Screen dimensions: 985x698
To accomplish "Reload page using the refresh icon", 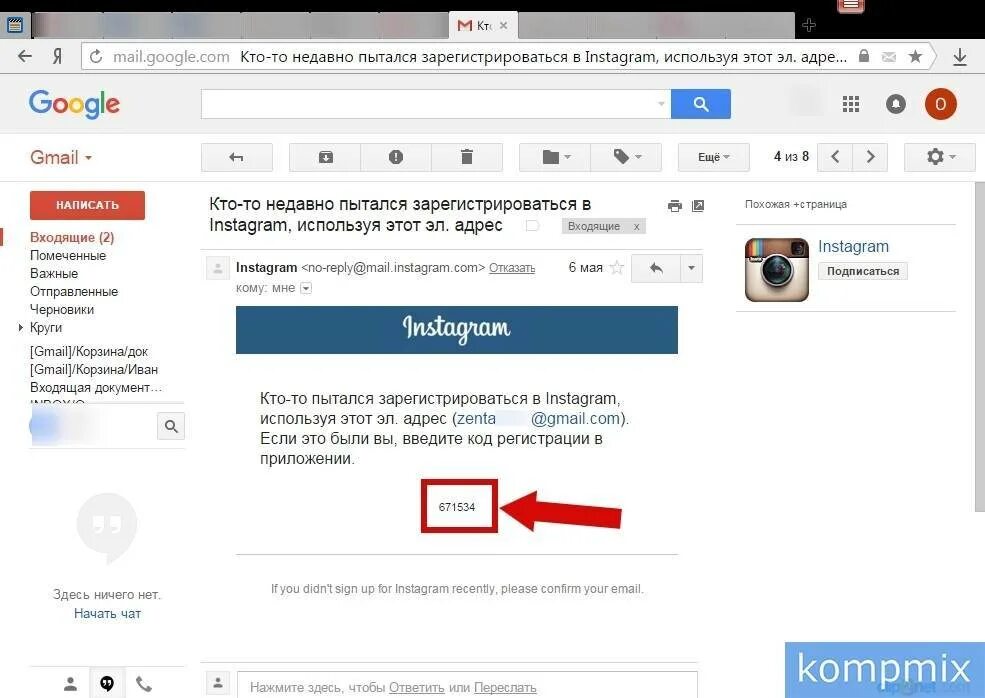I will pos(95,57).
